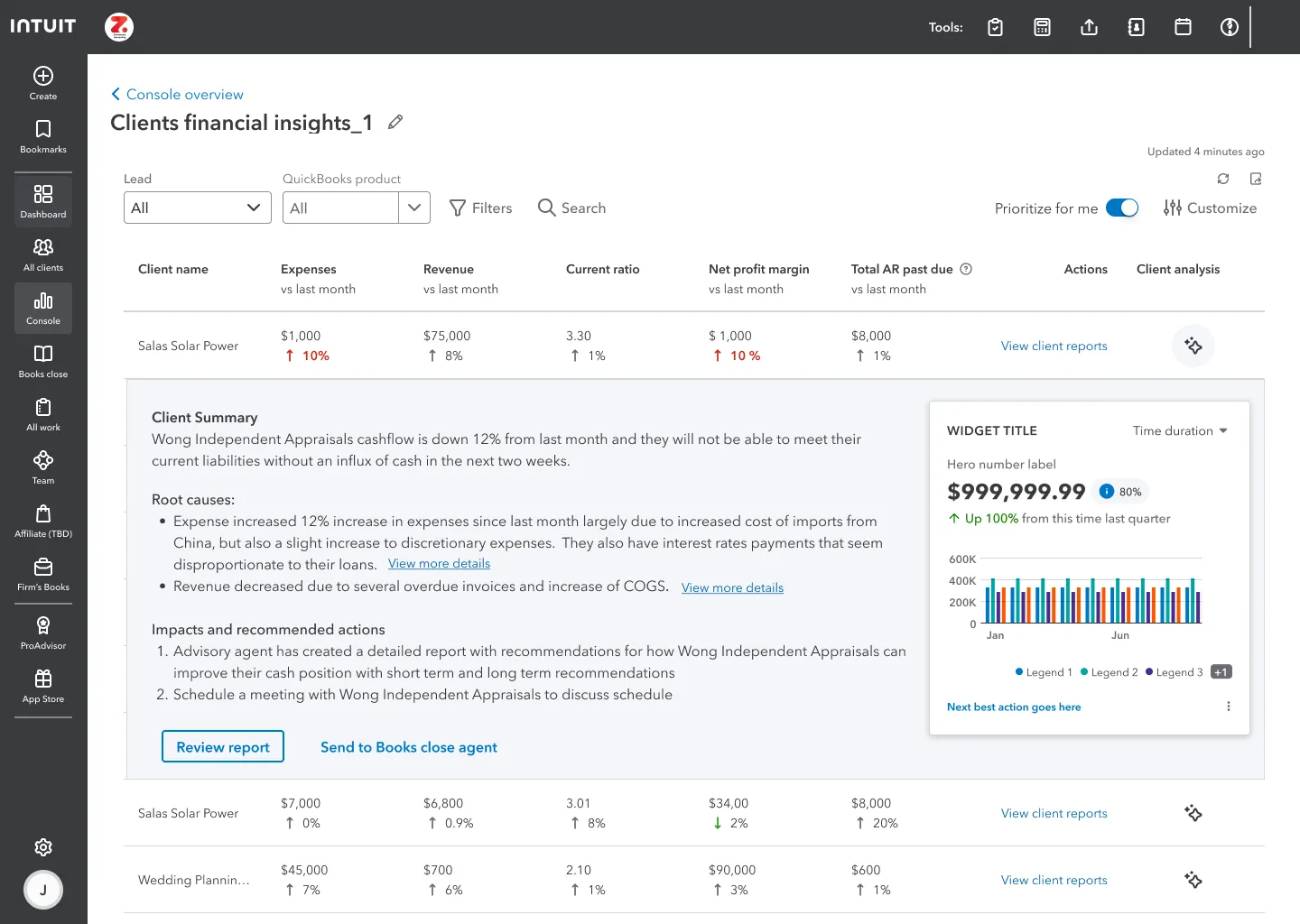The image size is (1300, 924).
Task: Open client analysis for Wedding Planning row
Action: (1193, 880)
